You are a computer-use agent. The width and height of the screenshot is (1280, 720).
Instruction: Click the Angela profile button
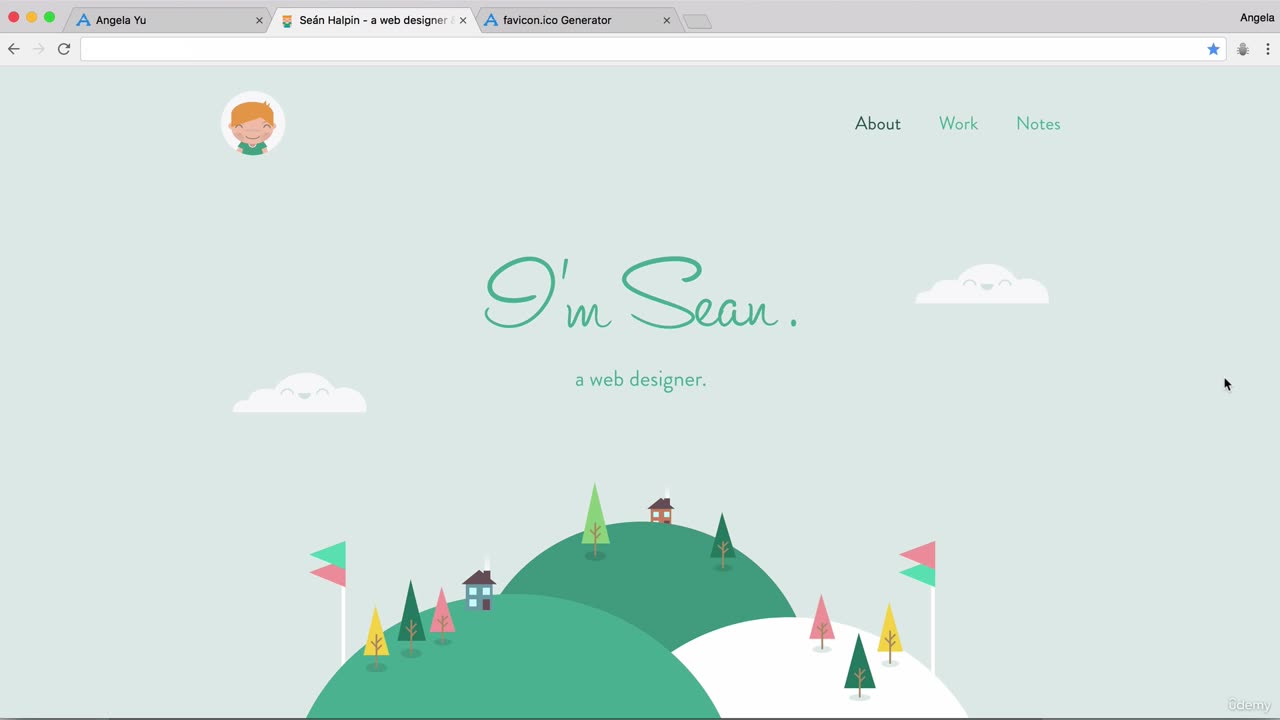click(1257, 17)
